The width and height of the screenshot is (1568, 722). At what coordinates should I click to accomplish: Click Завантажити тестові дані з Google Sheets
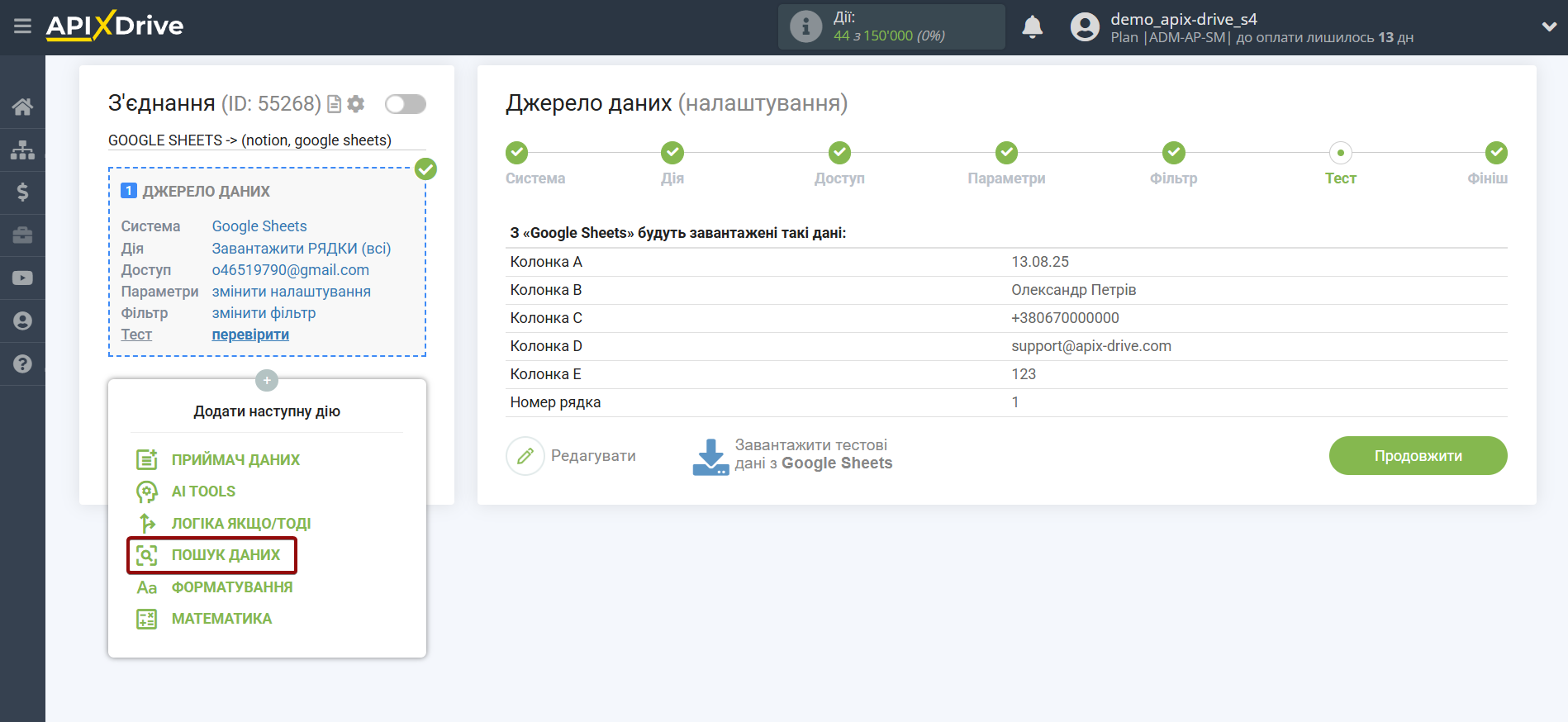pyautogui.click(x=814, y=454)
